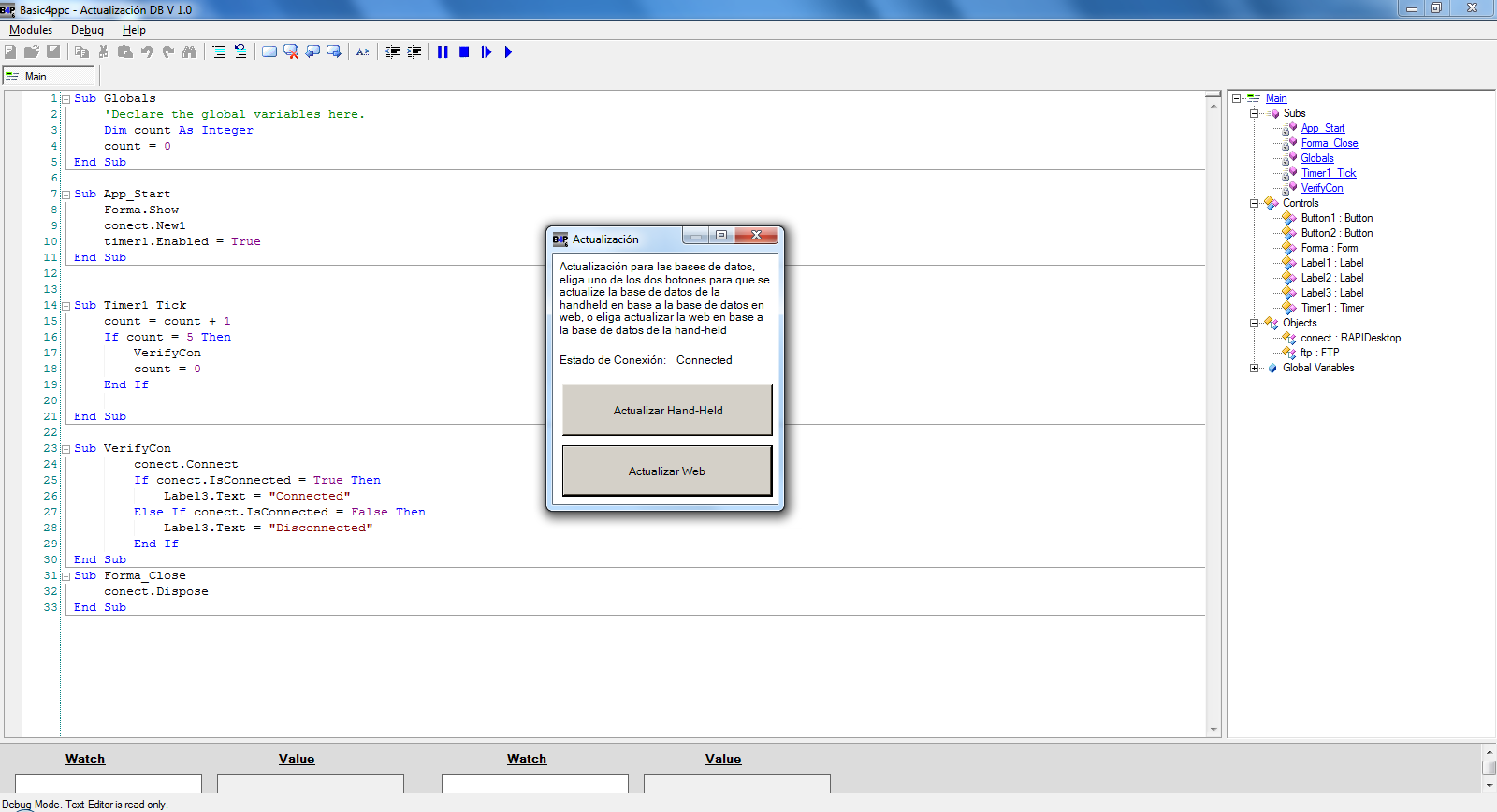Go to previous bookmark icon
Image resolution: width=1497 pixels, height=812 pixels.
pos(312,52)
